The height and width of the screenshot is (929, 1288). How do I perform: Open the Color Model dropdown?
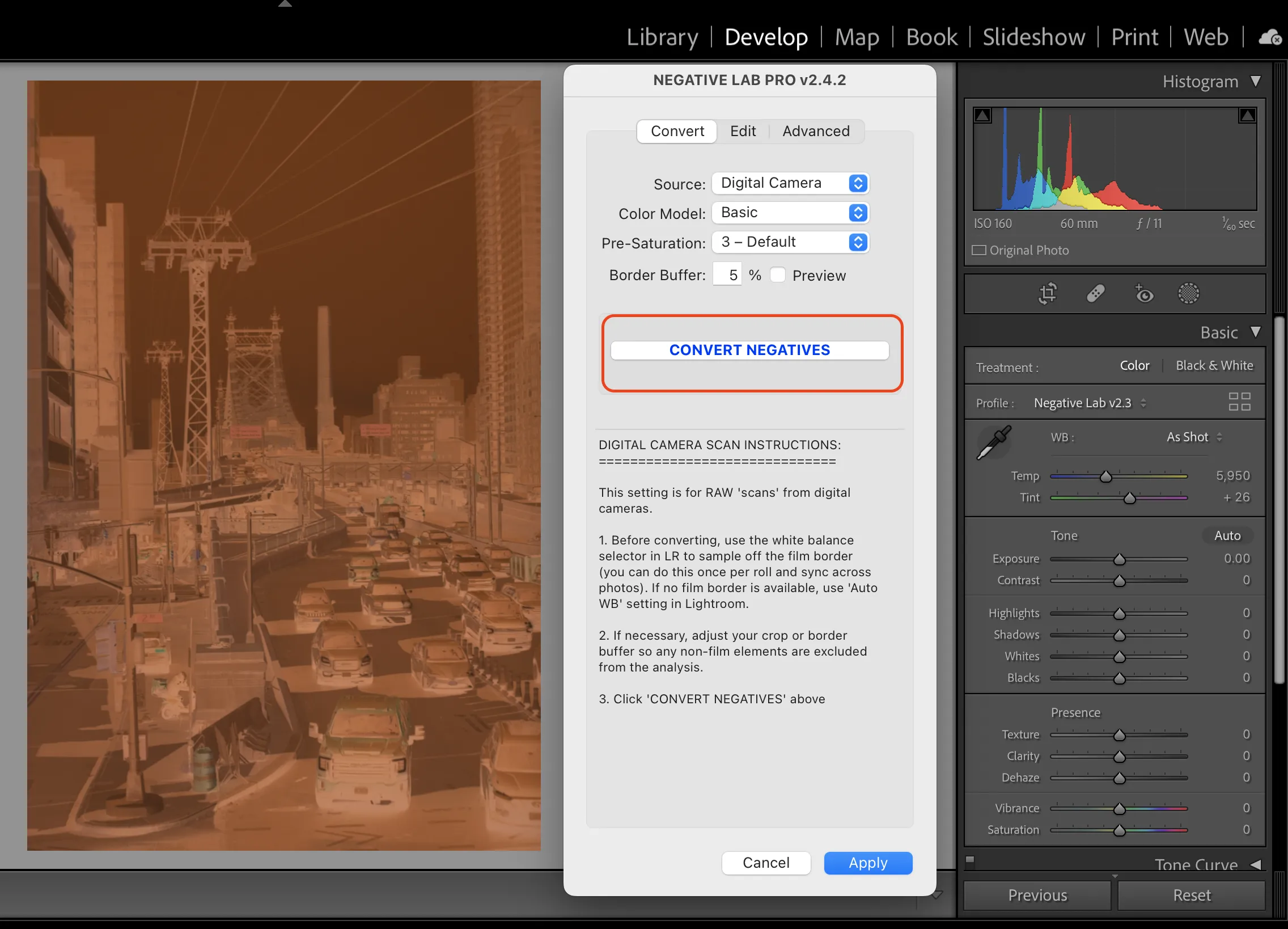point(790,213)
